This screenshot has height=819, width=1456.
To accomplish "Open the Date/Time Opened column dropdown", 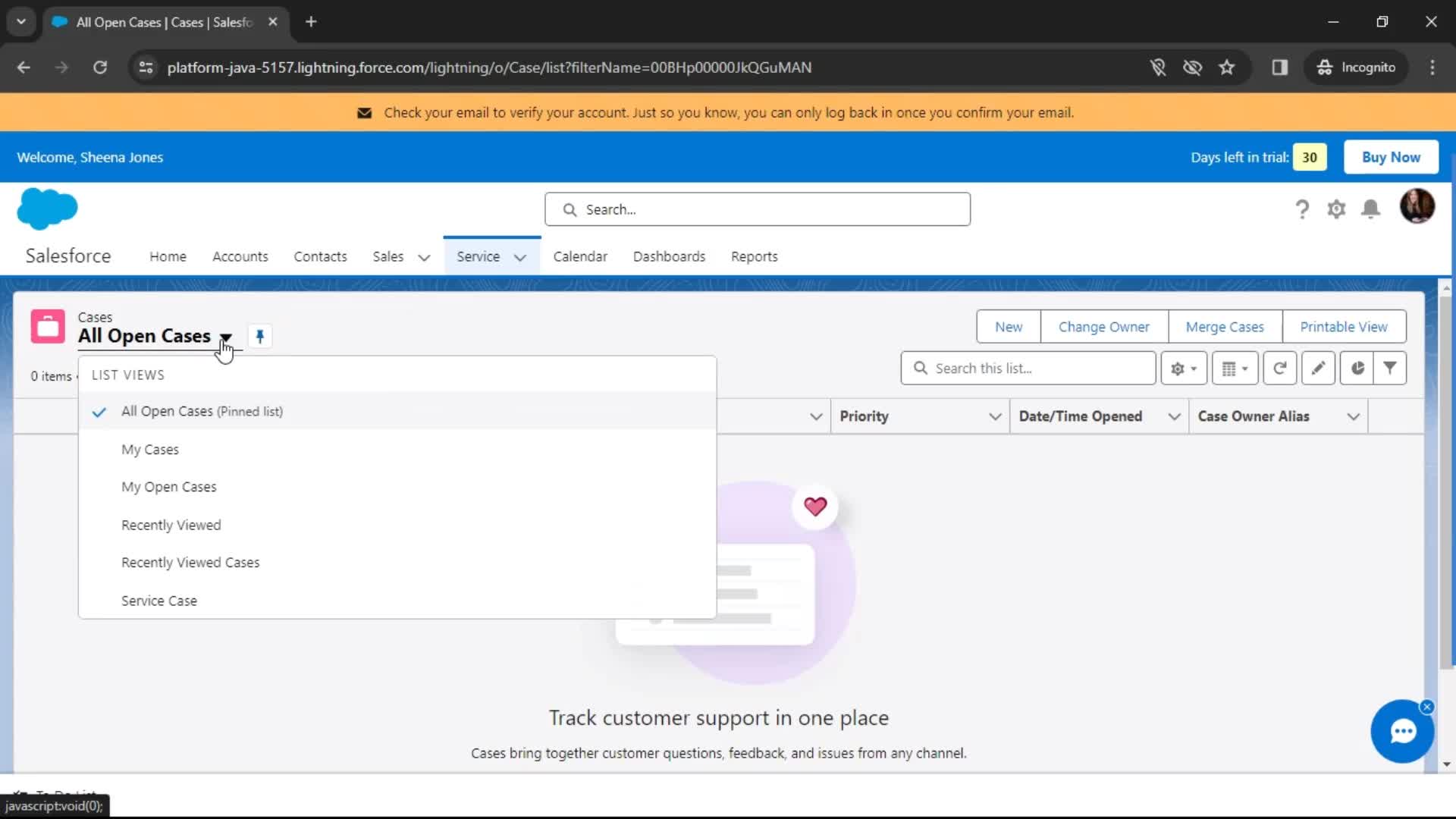I will tap(1174, 416).
